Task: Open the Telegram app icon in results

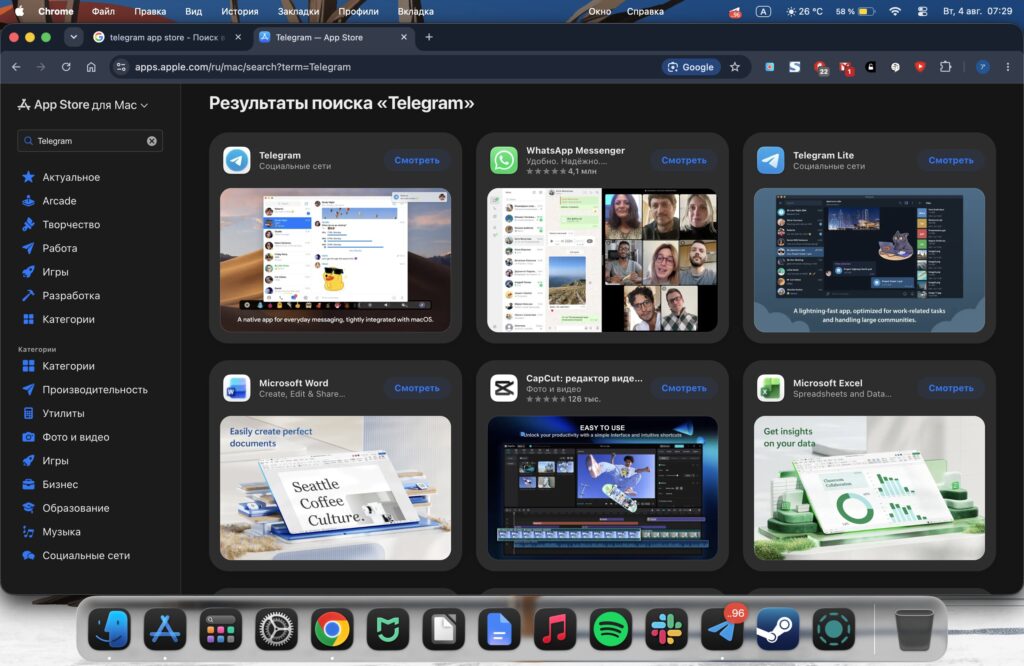Action: (236, 160)
